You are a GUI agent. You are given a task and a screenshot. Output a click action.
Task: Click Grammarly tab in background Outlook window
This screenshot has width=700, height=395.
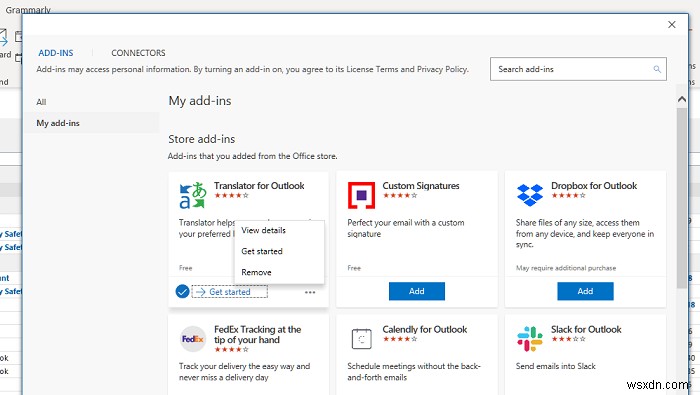tap(28, 9)
